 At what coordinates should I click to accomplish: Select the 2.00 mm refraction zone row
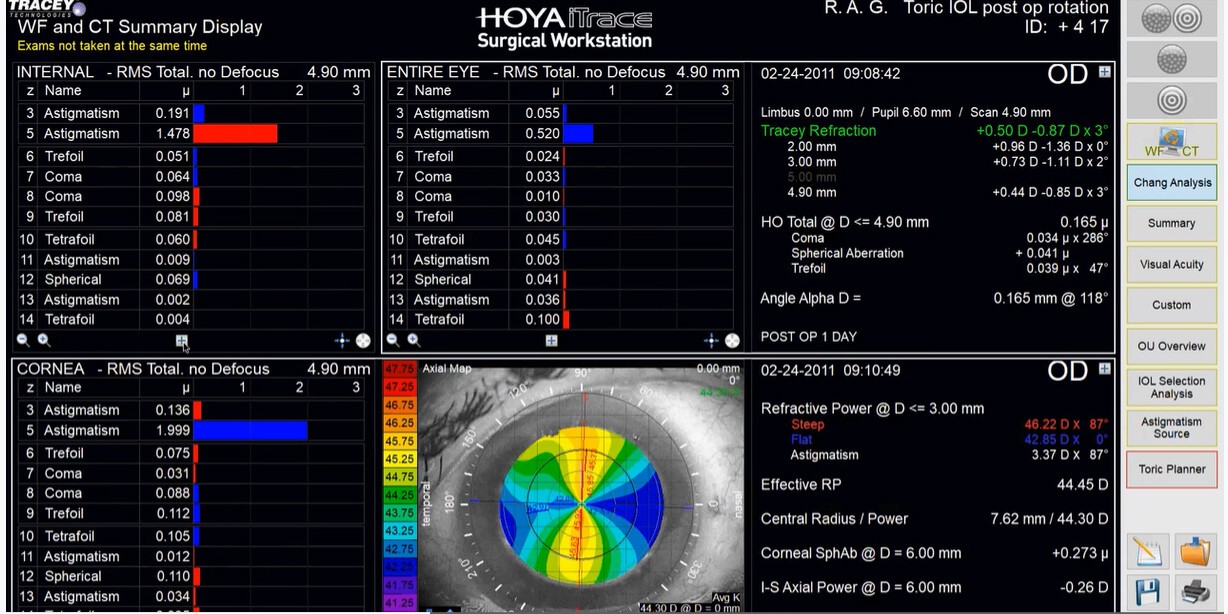[x=947, y=147]
